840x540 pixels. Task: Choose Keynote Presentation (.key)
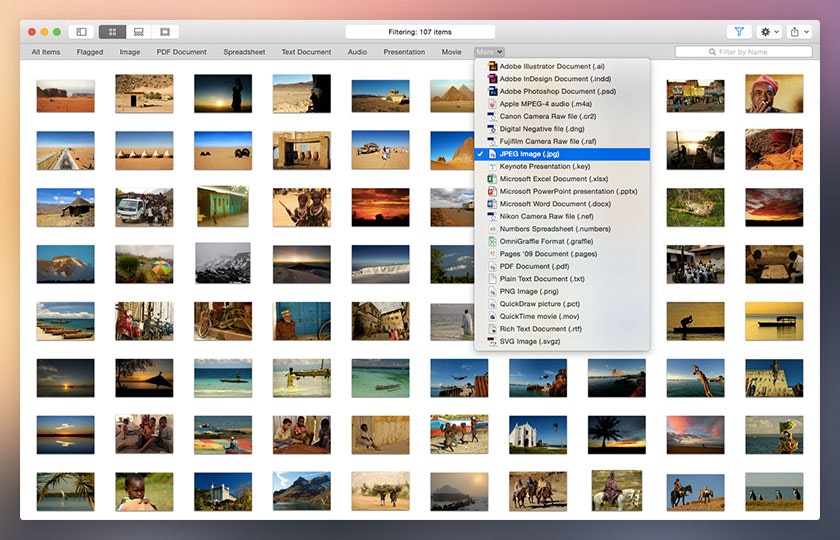(562, 166)
